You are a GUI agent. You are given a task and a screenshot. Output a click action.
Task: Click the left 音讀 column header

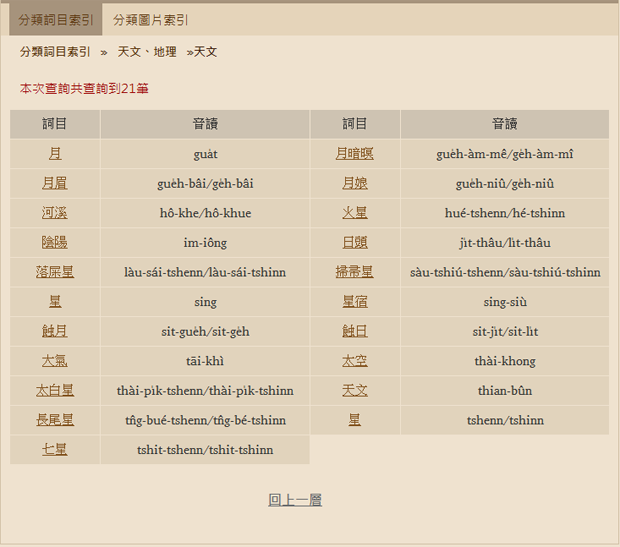205,124
